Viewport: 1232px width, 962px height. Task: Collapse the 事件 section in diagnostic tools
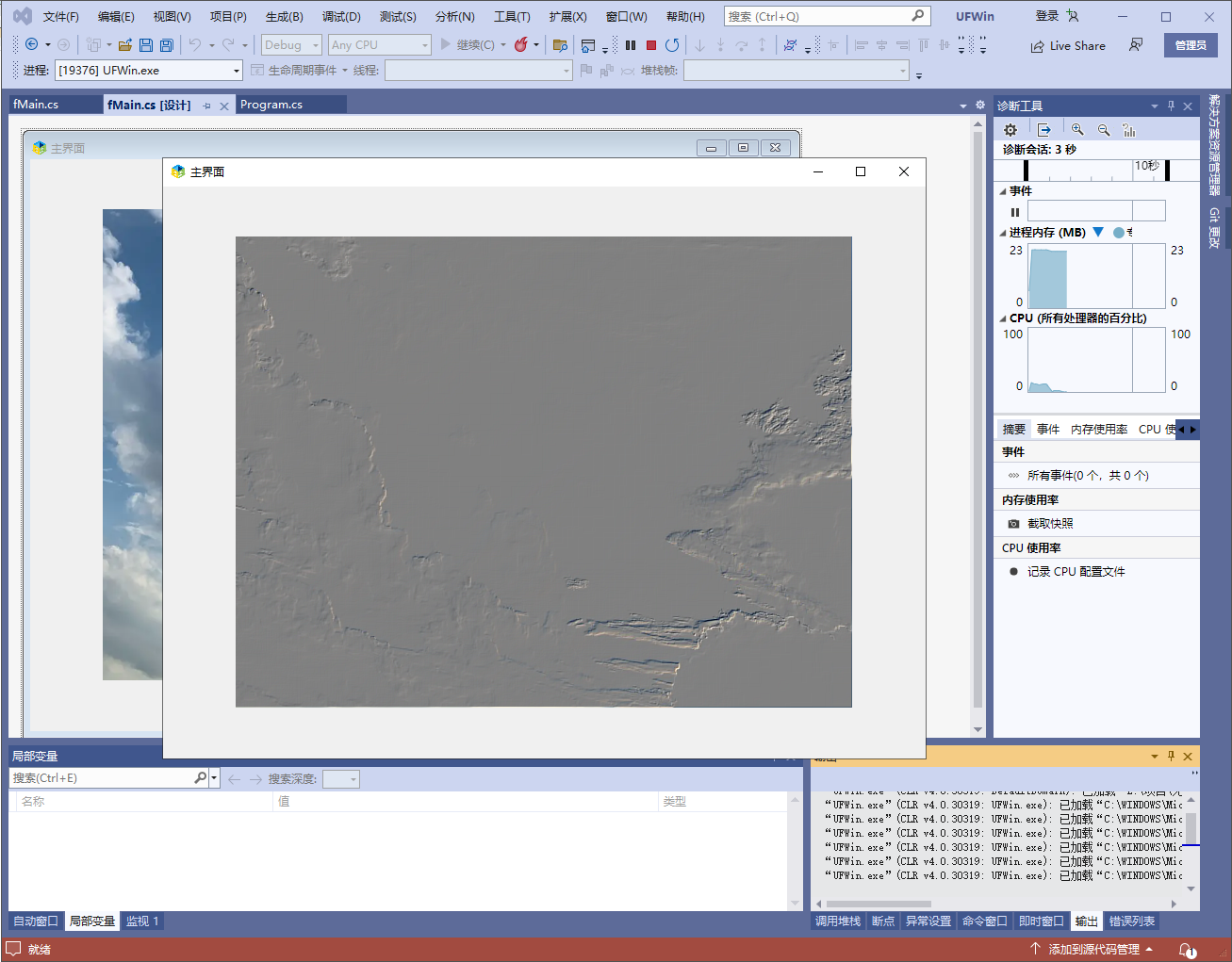pyautogui.click(x=1003, y=191)
